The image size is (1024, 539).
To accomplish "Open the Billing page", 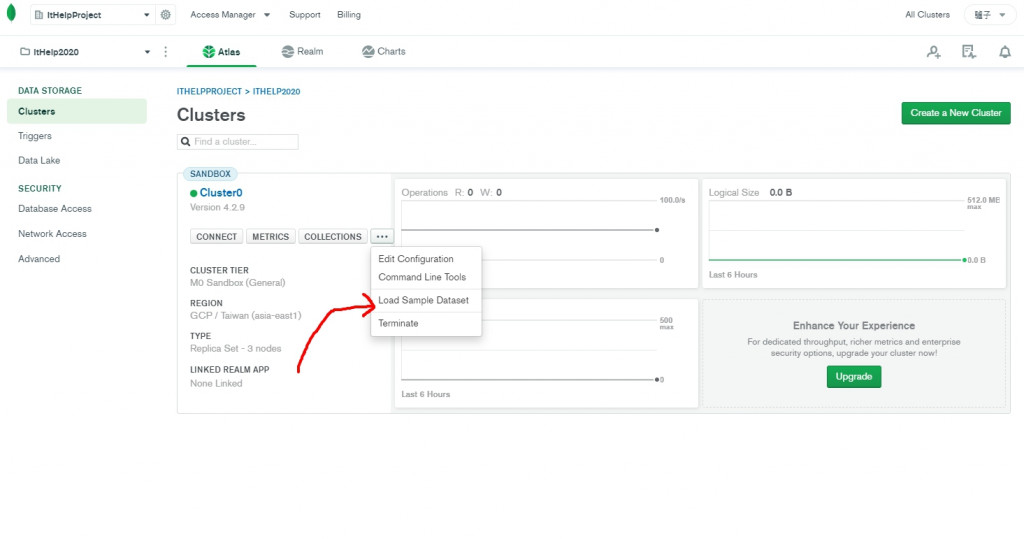I will [x=349, y=14].
